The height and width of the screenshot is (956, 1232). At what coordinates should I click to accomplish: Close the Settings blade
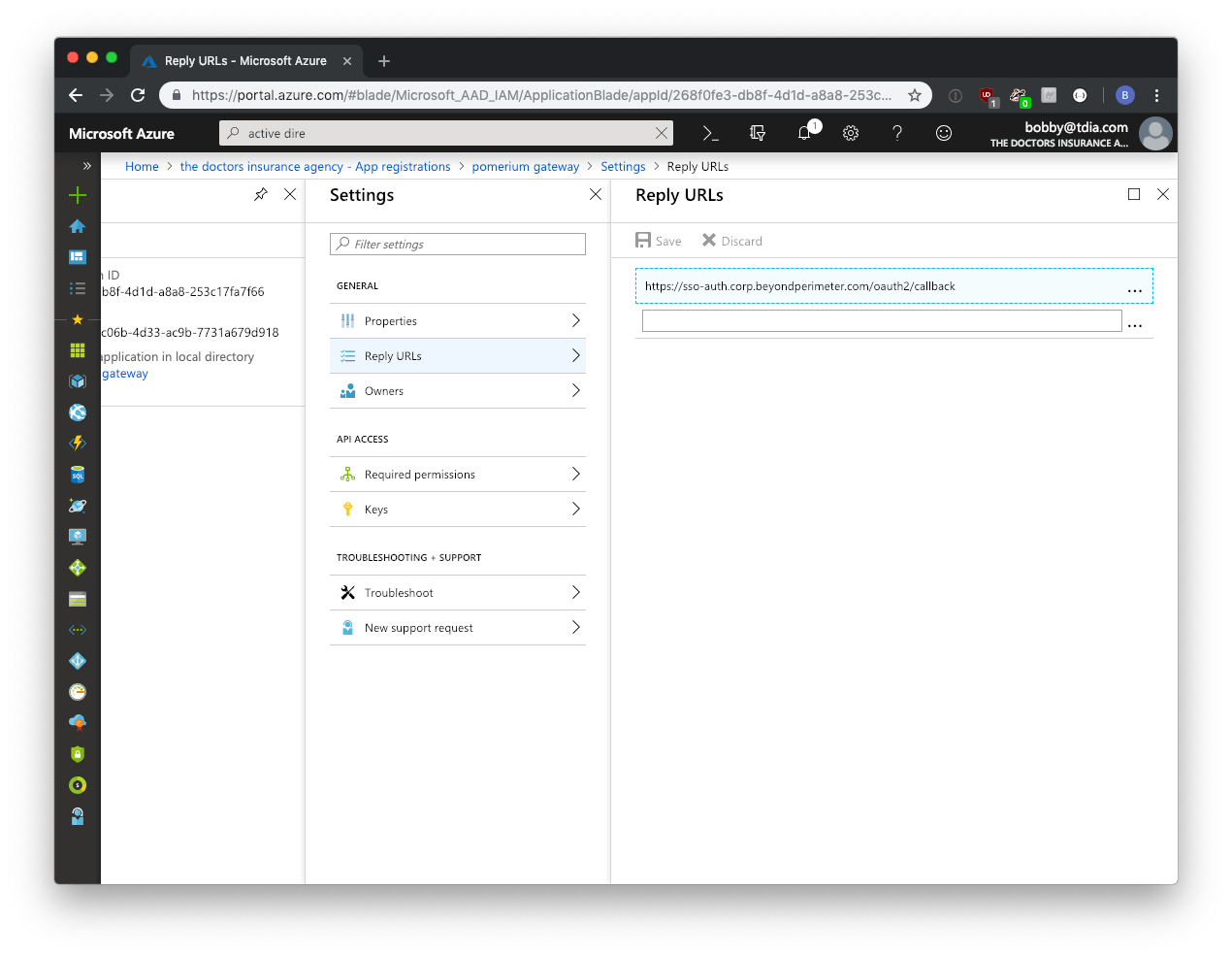click(596, 194)
